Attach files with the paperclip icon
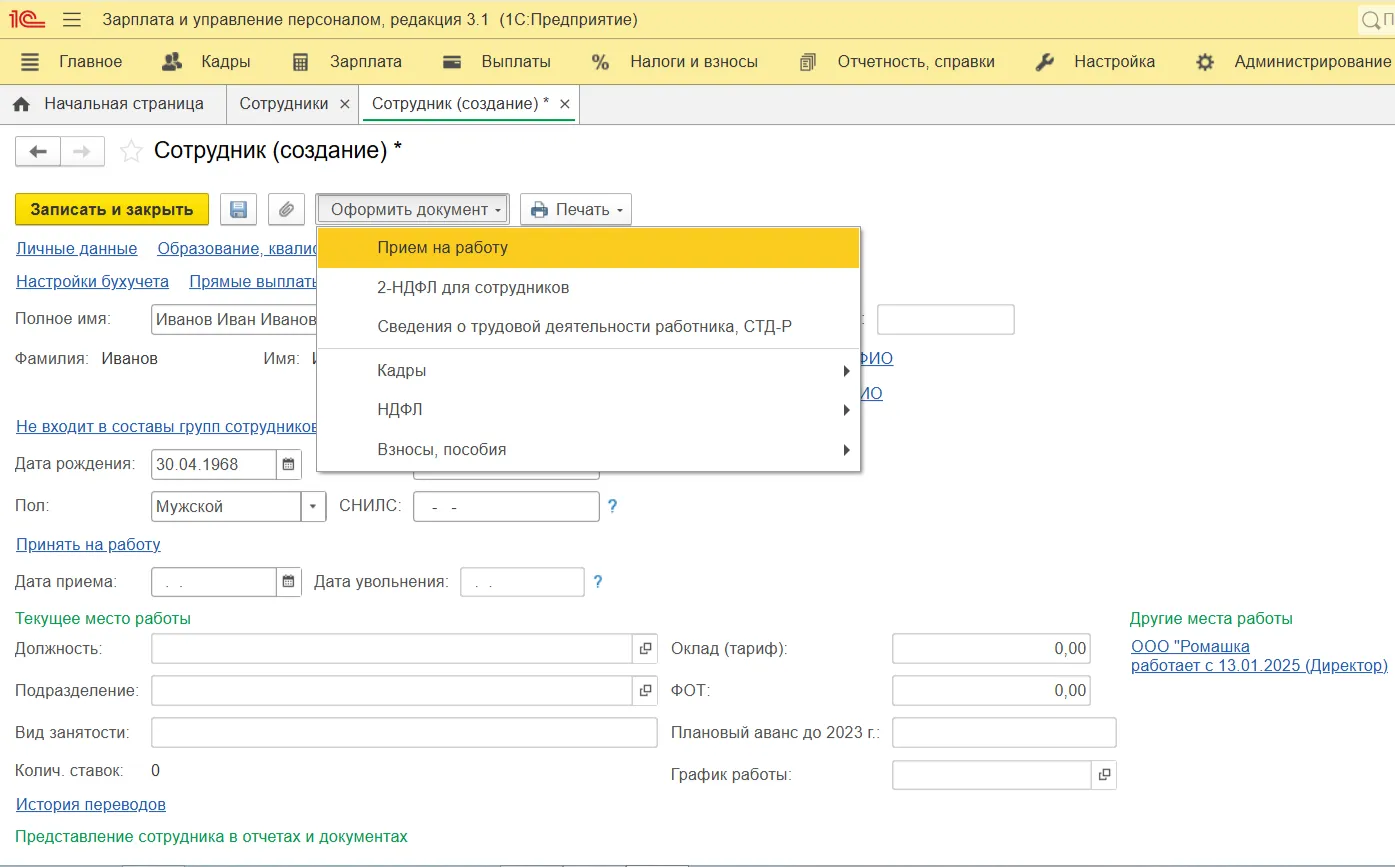Screen dimensions: 1395x867 pos(286,210)
